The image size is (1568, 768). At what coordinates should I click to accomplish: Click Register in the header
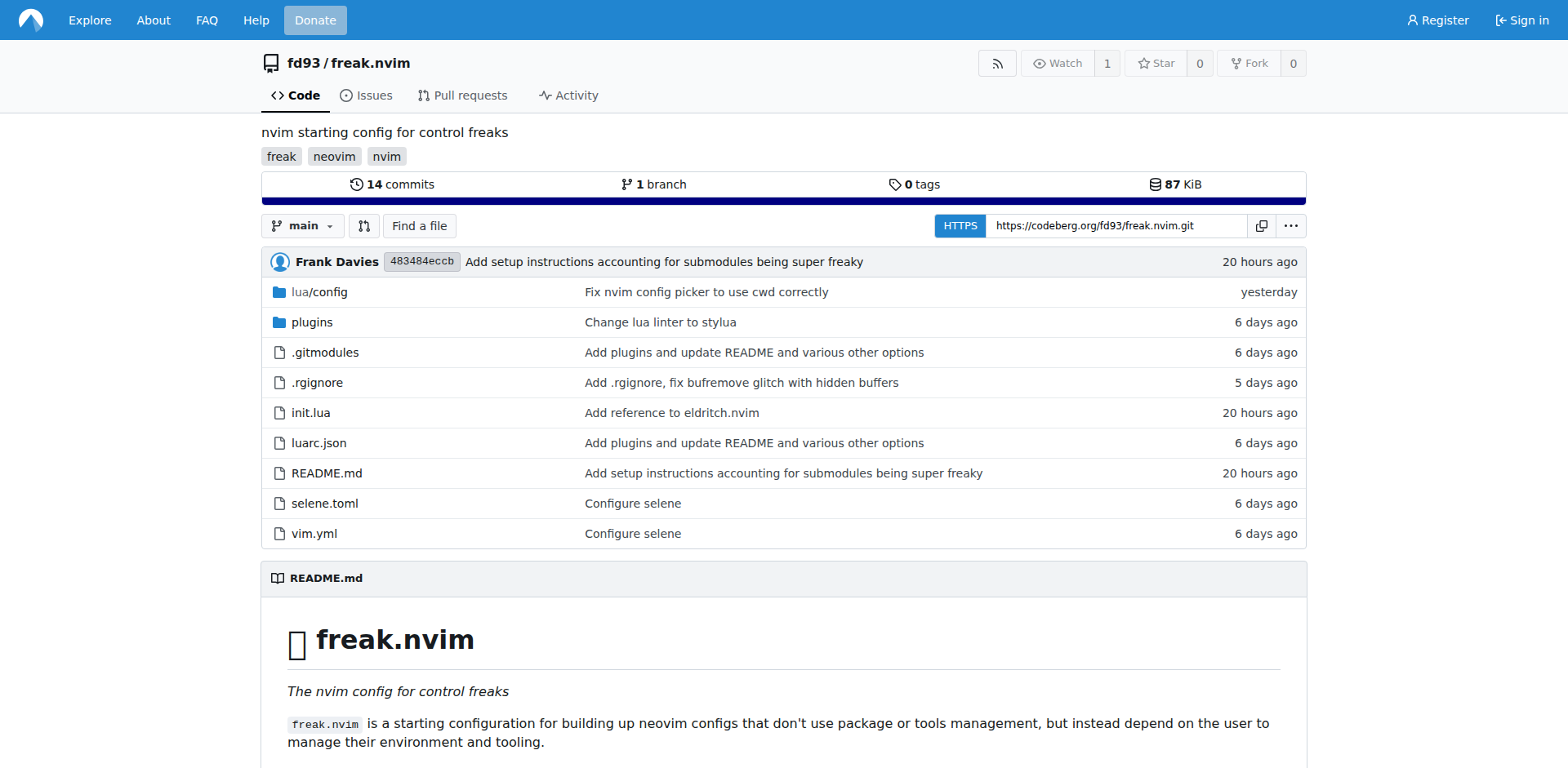coord(1437,20)
